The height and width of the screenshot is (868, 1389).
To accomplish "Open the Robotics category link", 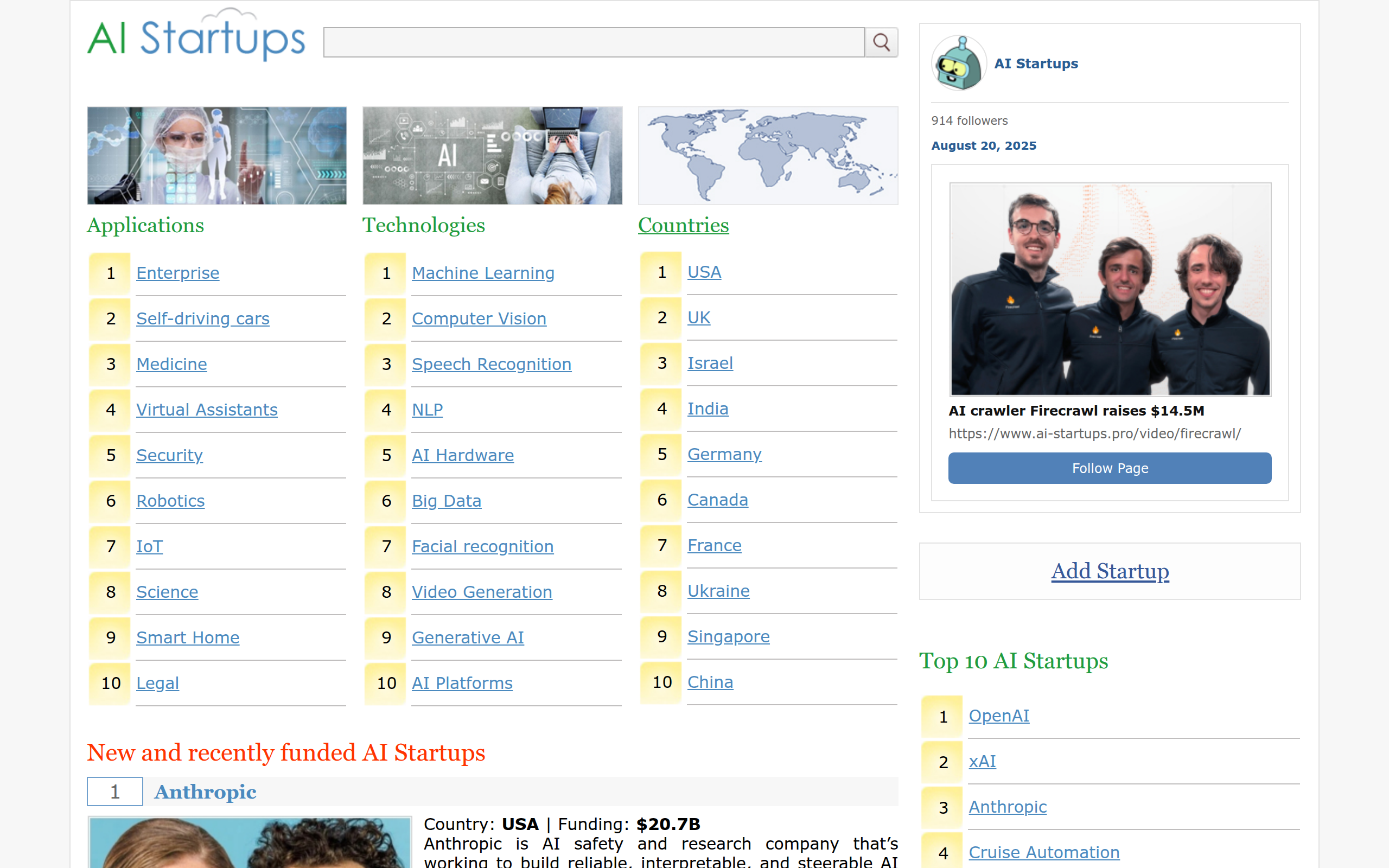I will coord(170,501).
